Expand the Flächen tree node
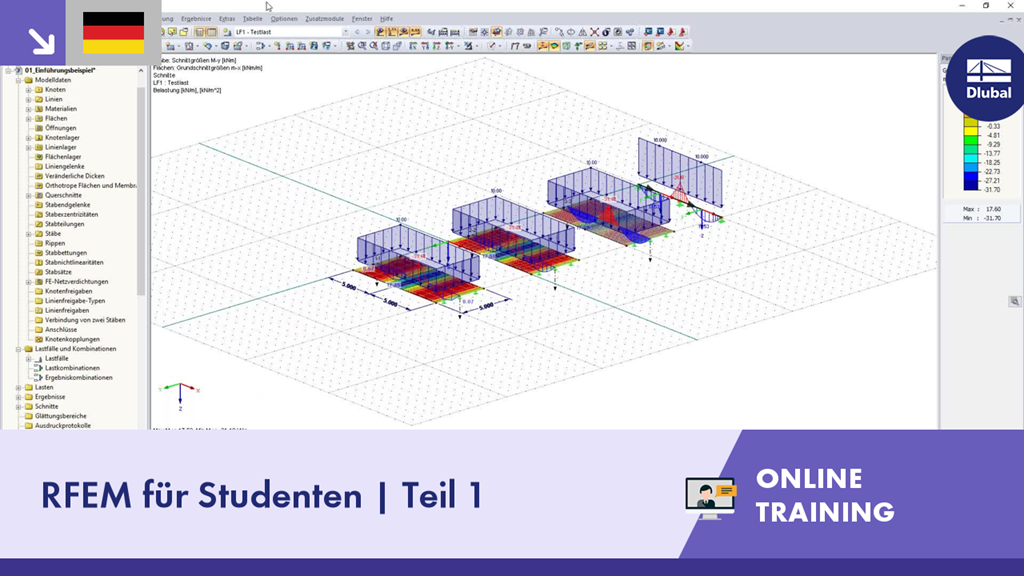The image size is (1024, 576). pos(29,119)
